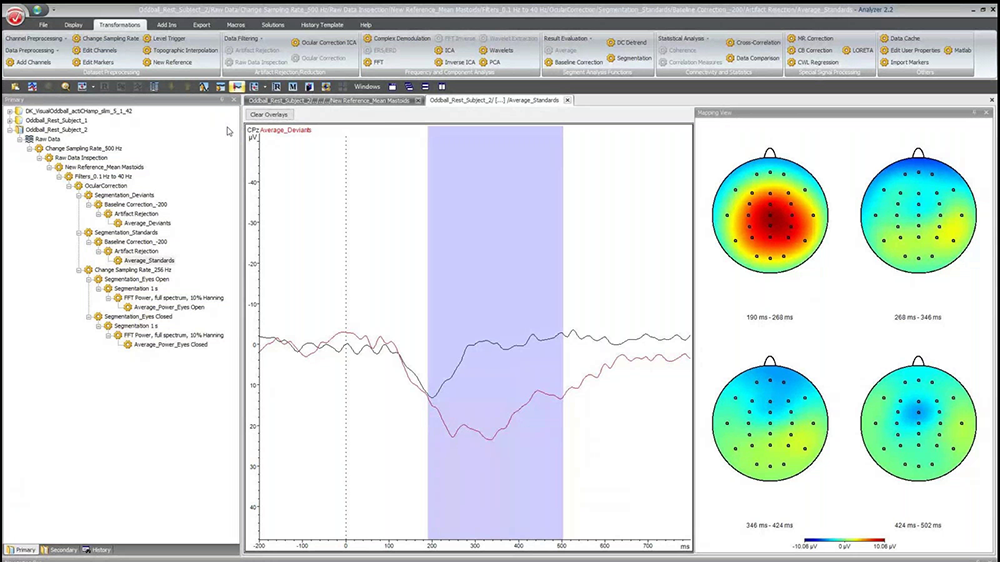The height and width of the screenshot is (562, 1000).
Task: Toggle the highlighted mapping view toolbar button
Action: tap(237, 87)
